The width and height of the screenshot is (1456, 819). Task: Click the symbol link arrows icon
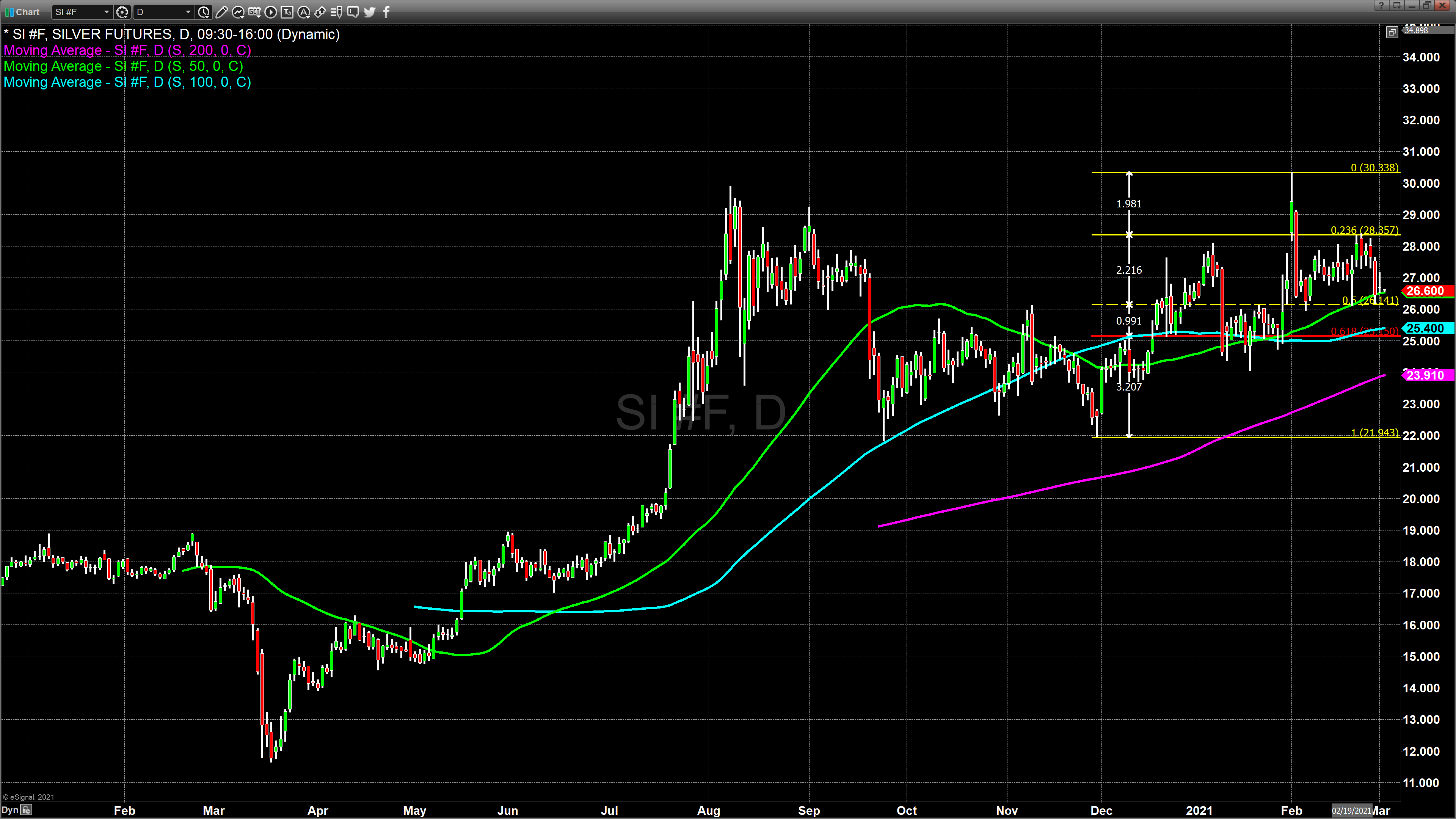click(x=320, y=12)
